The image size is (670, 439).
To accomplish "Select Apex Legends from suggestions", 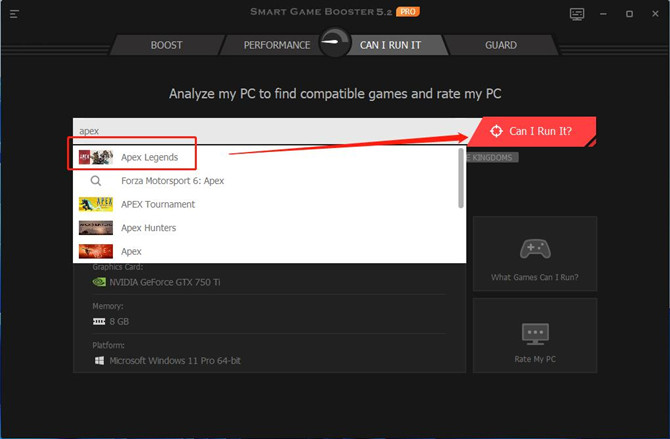I will coord(269,157).
